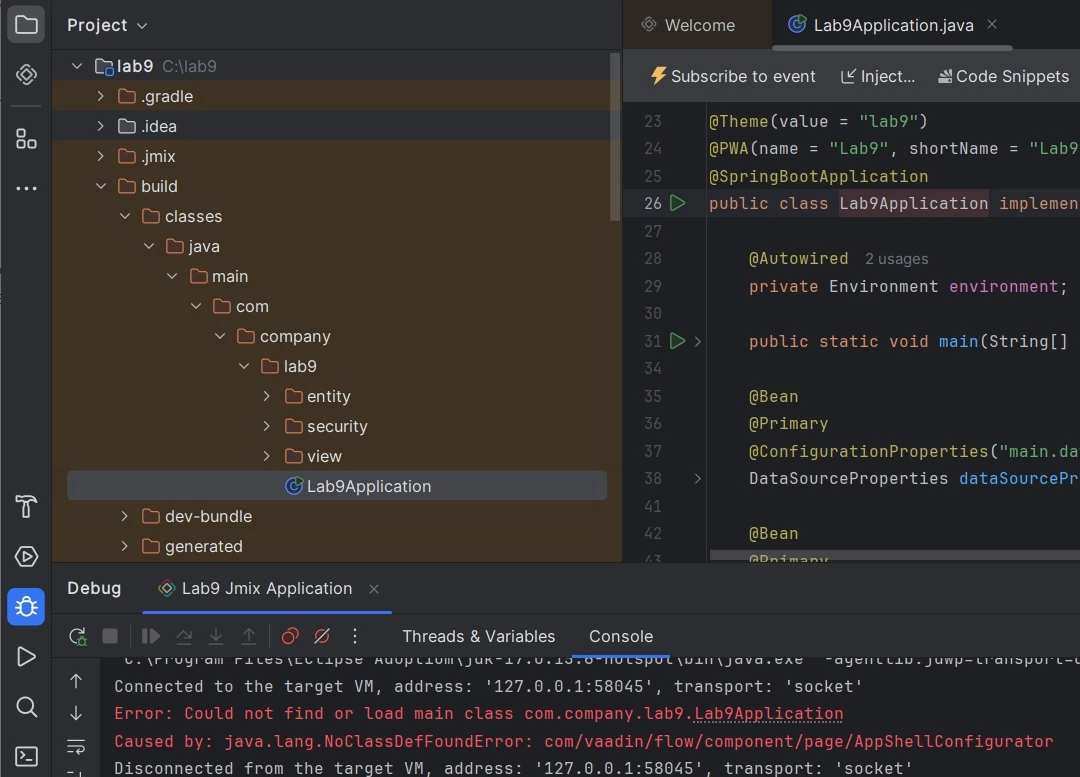Select Lab9Application in the project tree
This screenshot has width=1080, height=777.
[337, 486]
